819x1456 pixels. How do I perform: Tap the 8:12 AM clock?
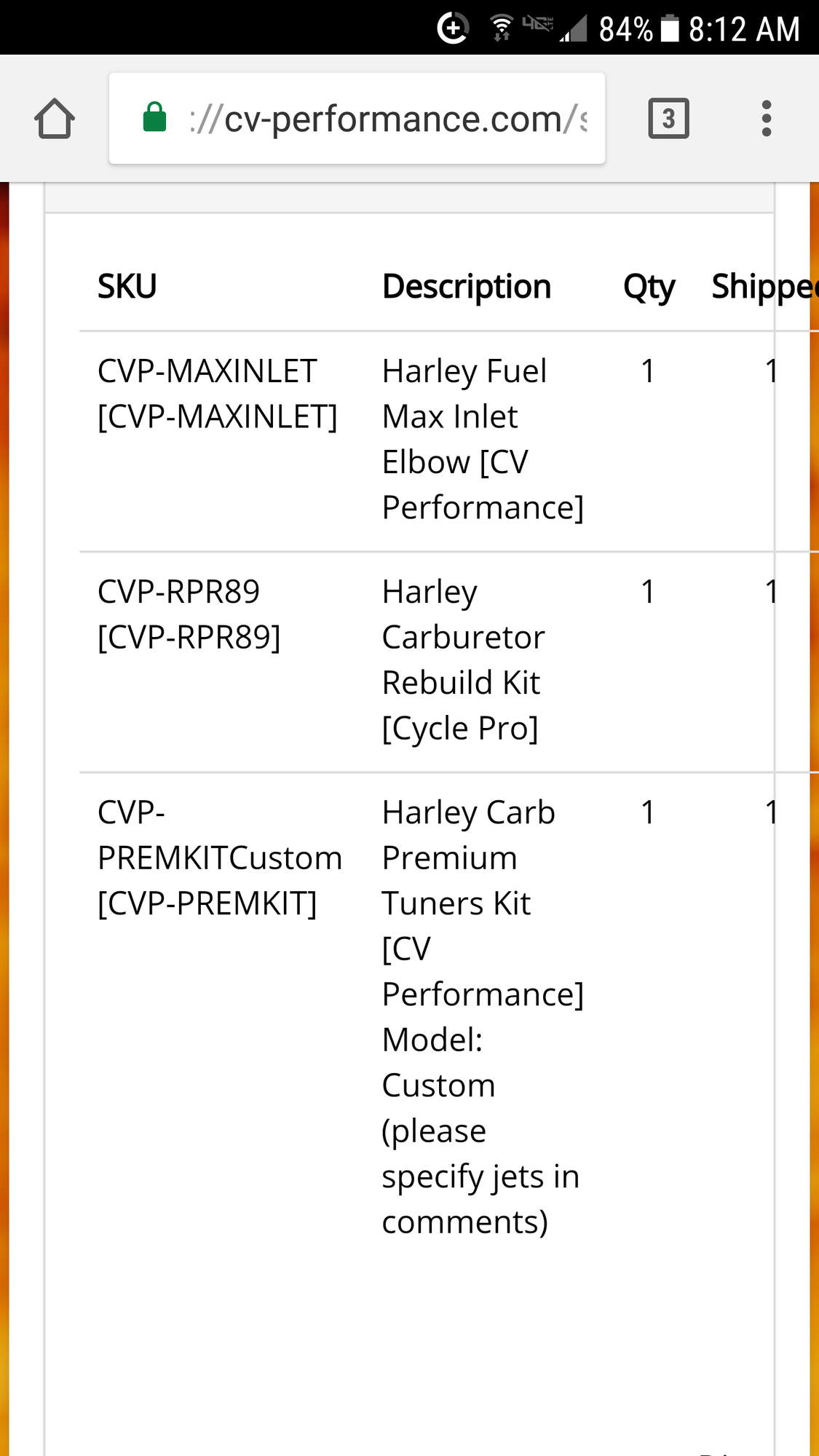744,30
